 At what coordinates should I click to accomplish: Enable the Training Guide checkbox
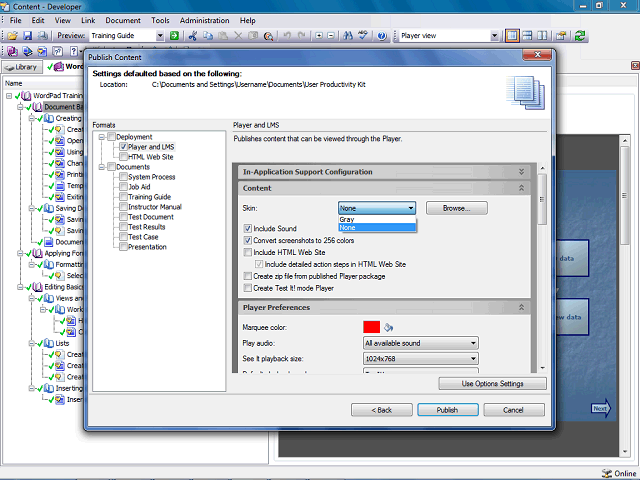coord(124,197)
